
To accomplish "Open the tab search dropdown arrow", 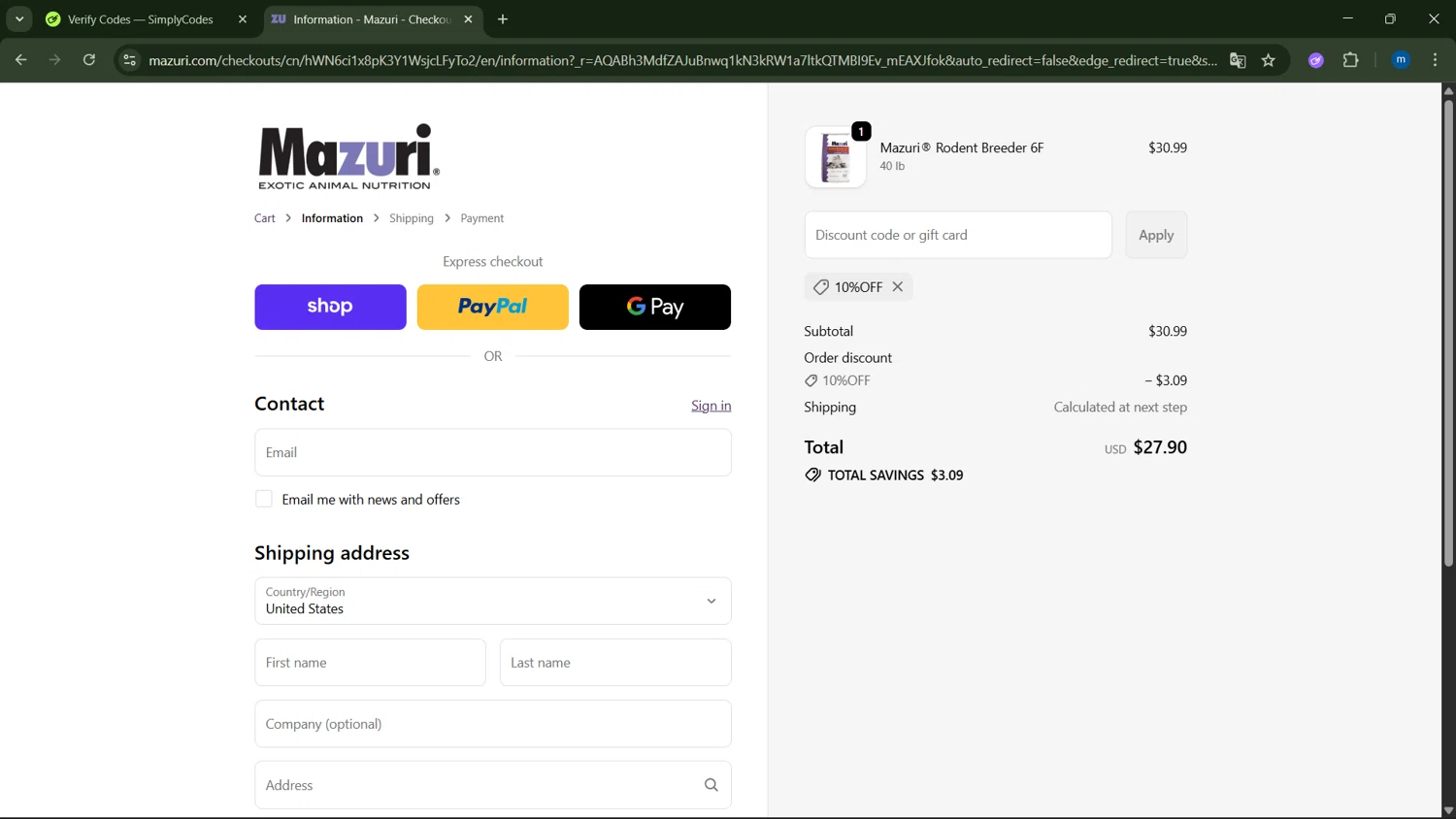I will tap(19, 19).
